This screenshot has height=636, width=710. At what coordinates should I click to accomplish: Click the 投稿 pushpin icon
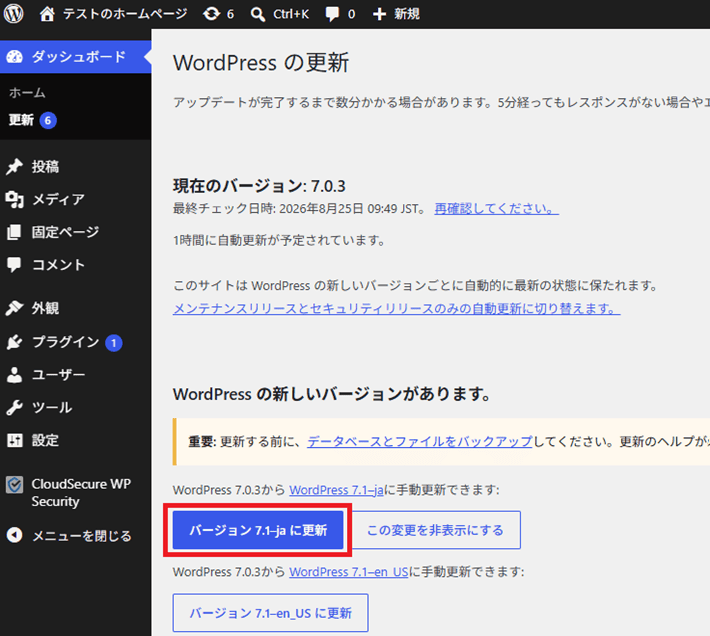pyautogui.click(x=14, y=167)
